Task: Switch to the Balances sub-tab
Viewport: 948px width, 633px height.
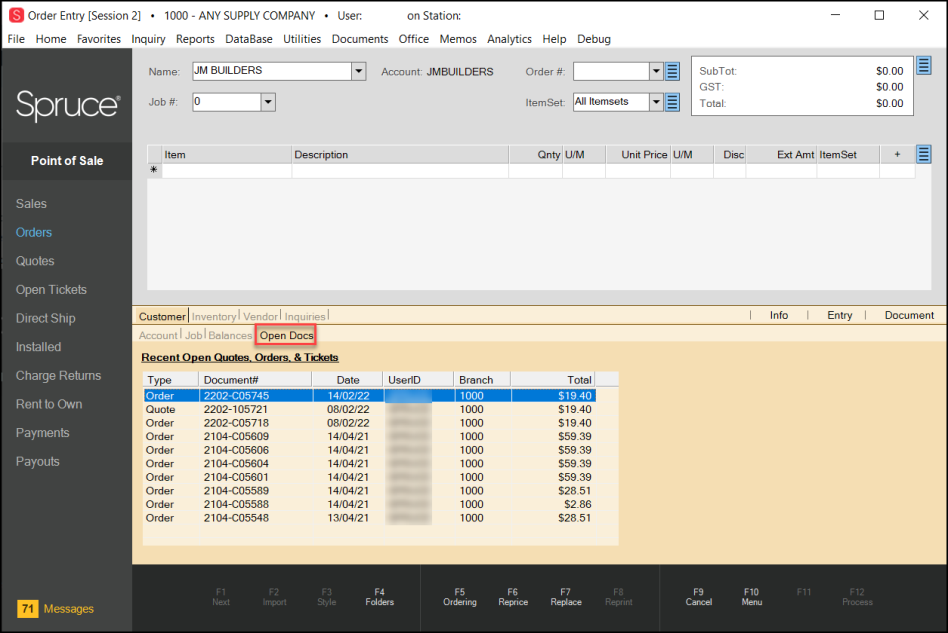Action: 230,335
